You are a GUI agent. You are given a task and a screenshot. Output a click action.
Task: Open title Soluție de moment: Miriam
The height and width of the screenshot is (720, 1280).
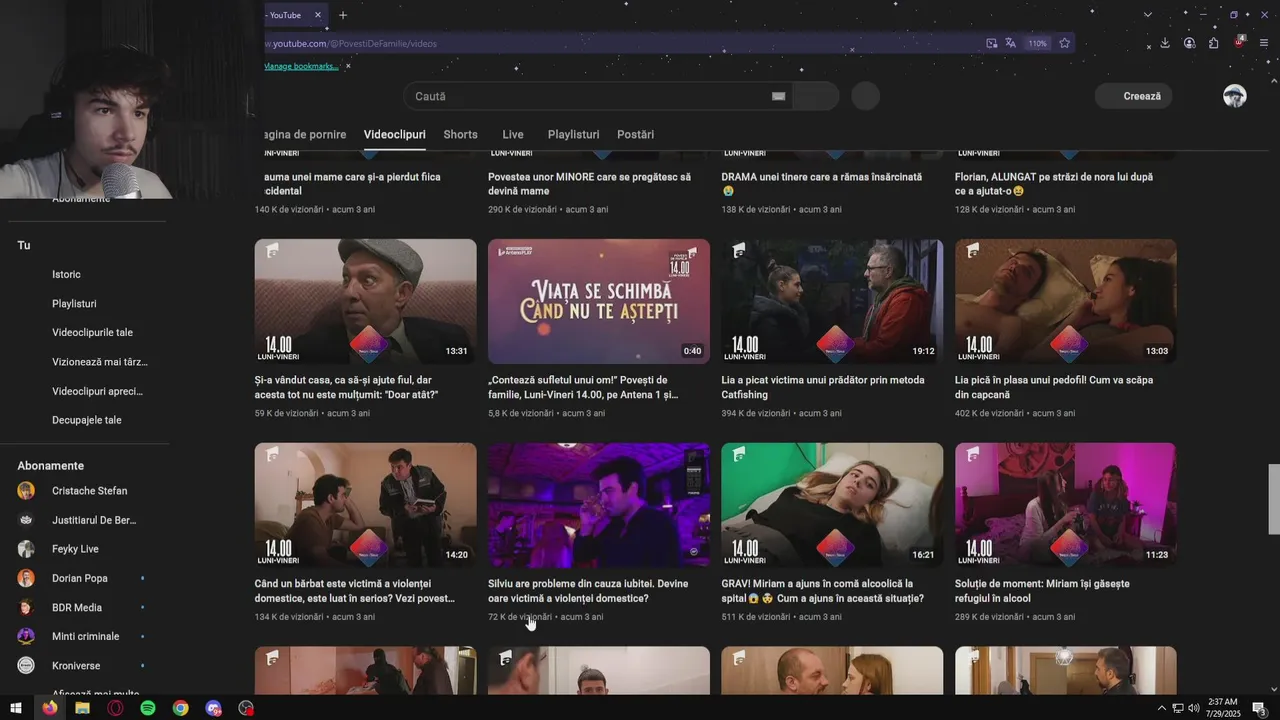click(x=1042, y=591)
